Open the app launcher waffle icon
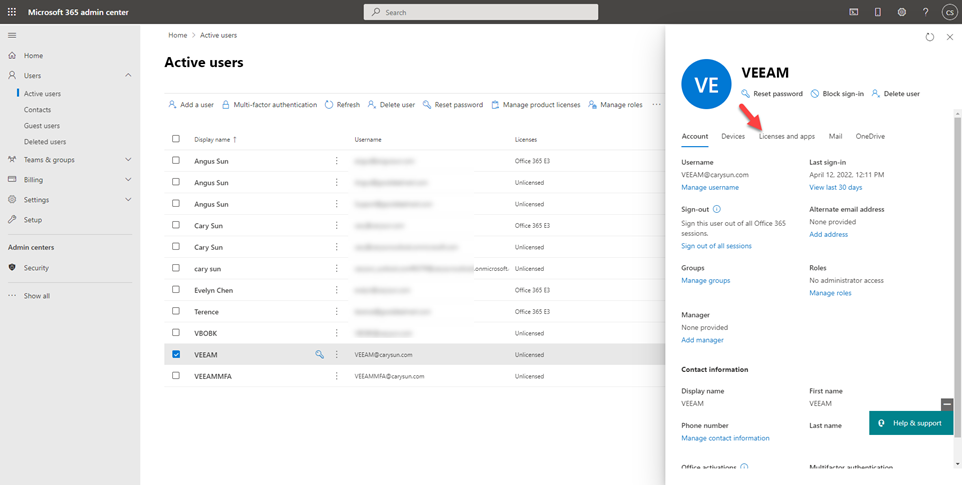The image size is (962, 485). 12,12
